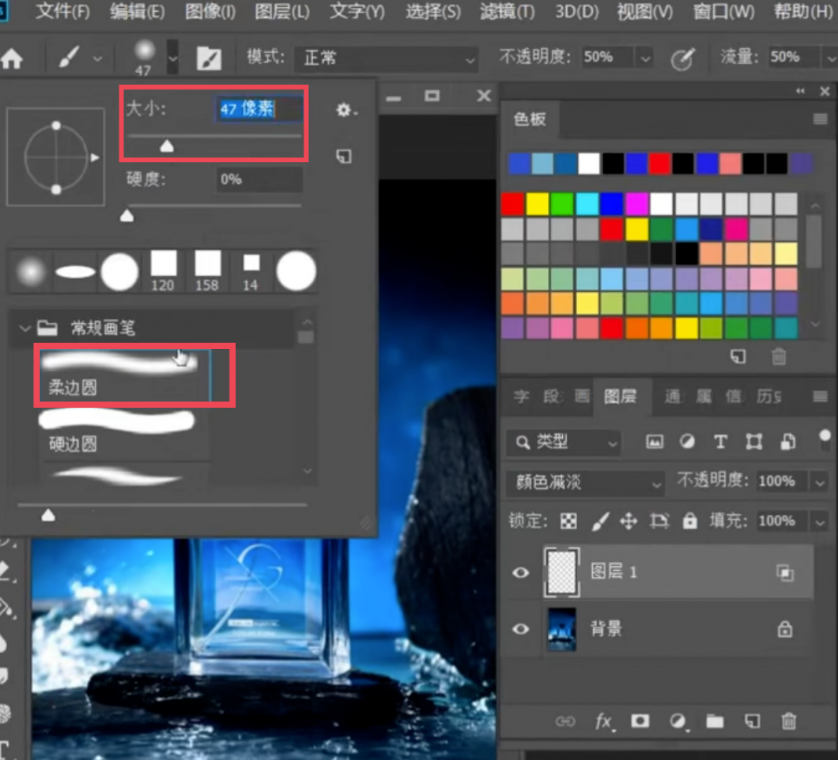Filter layers by type layers
Image resolution: width=838 pixels, height=760 pixels.
coord(720,441)
